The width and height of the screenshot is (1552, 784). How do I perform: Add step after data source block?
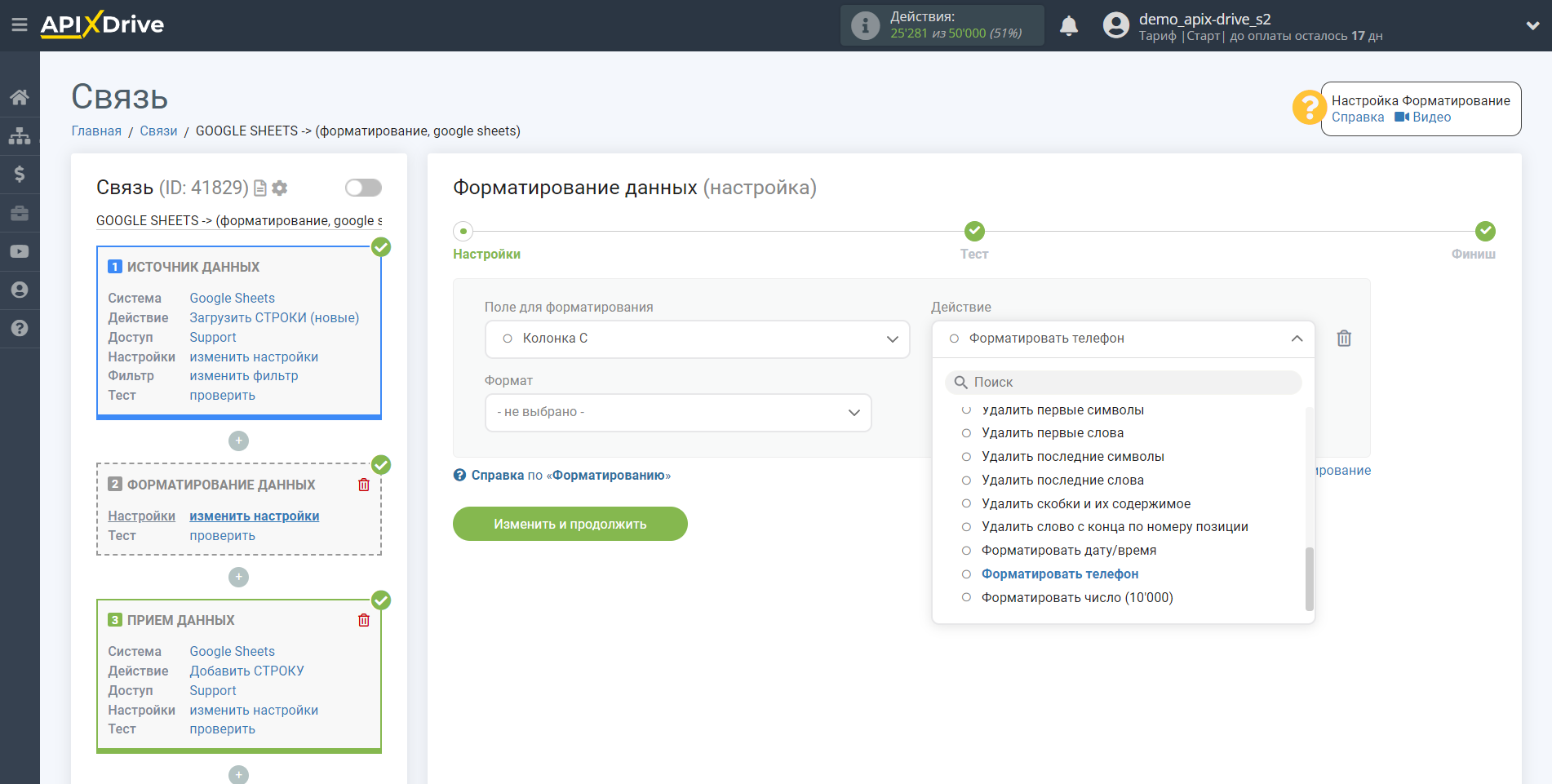pos(238,441)
